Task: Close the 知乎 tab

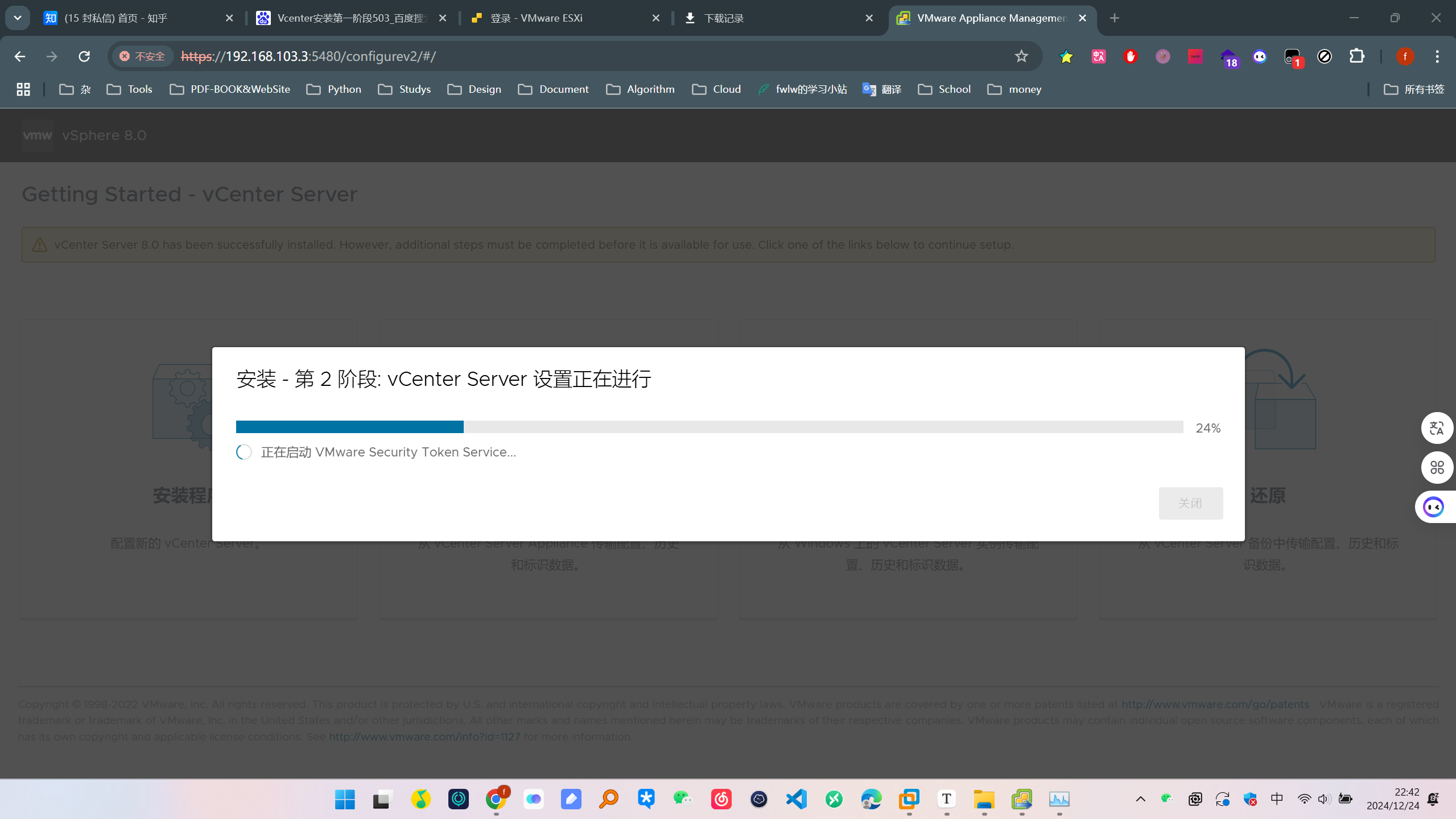Action: 229,18
